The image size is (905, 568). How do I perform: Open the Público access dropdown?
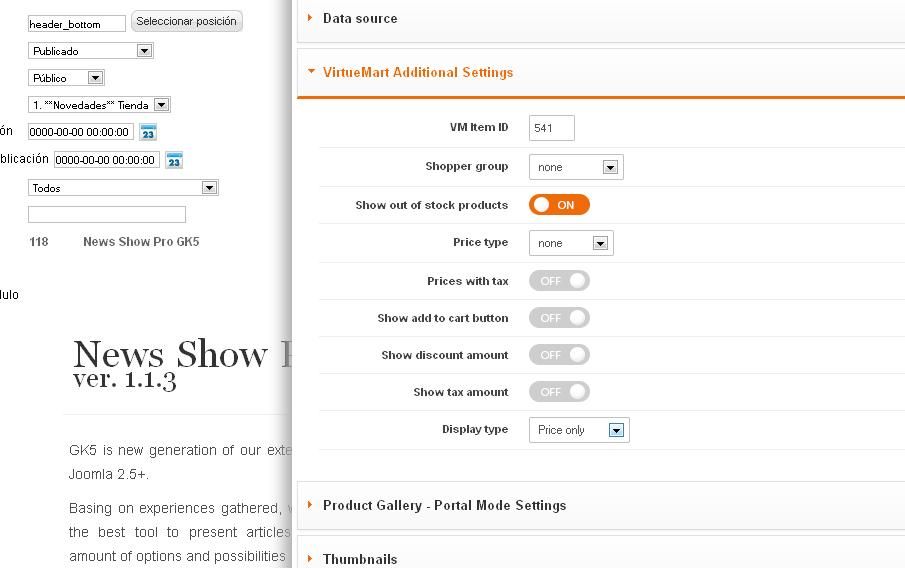tap(66, 78)
